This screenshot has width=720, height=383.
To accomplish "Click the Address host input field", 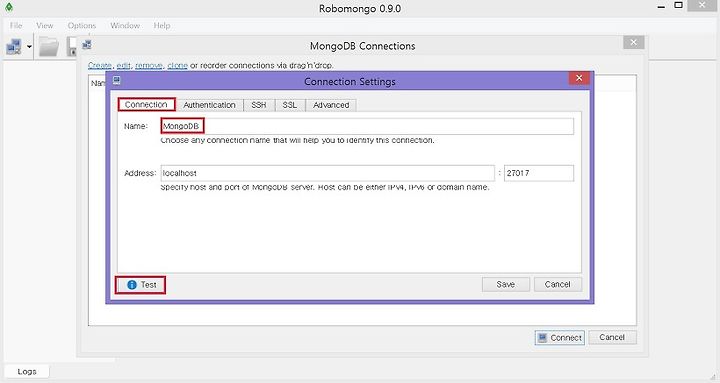I will [x=327, y=173].
